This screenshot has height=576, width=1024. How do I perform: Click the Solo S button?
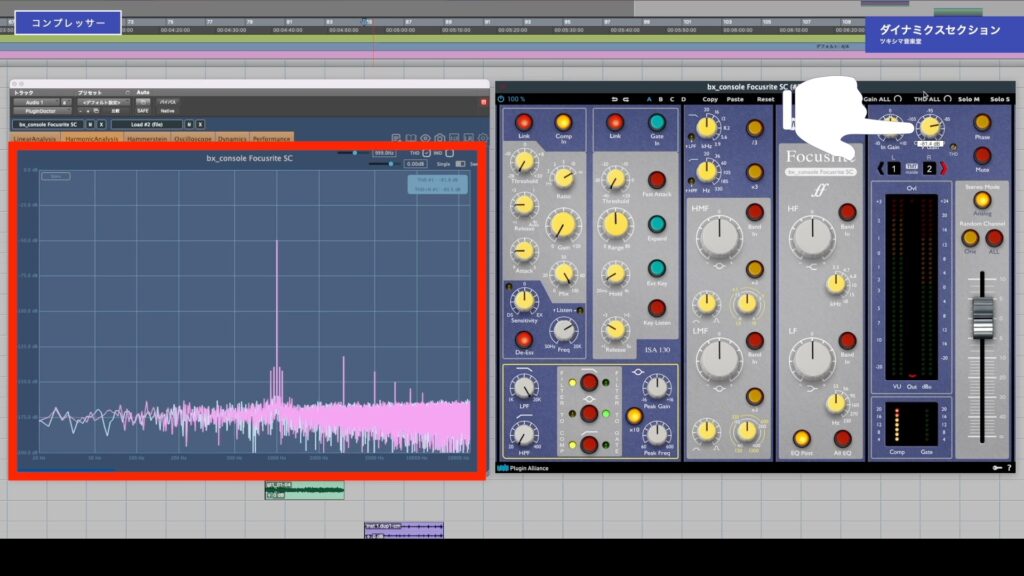[x=1000, y=99]
